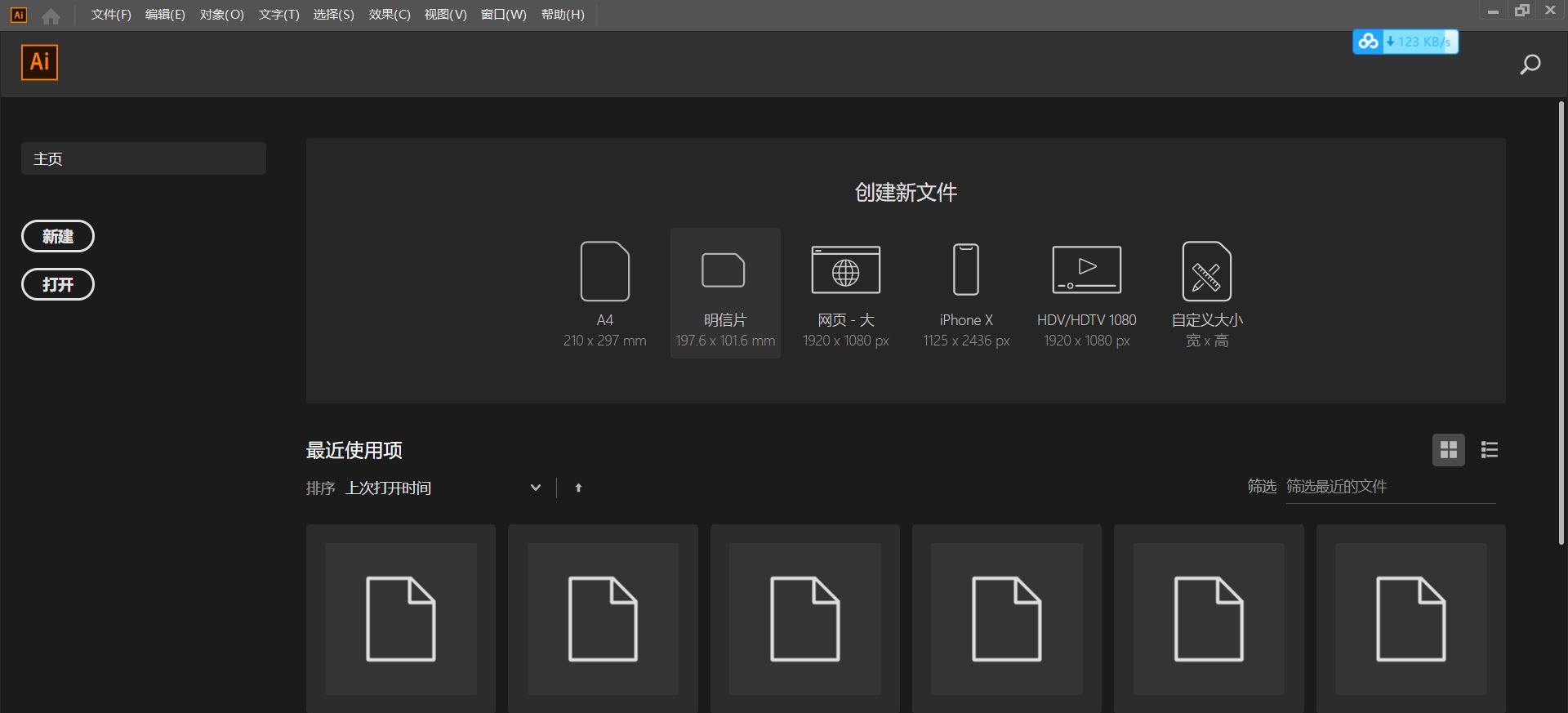Viewport: 1568px width, 713px height.
Task: Open the 文件(F) menu
Action: click(x=111, y=15)
